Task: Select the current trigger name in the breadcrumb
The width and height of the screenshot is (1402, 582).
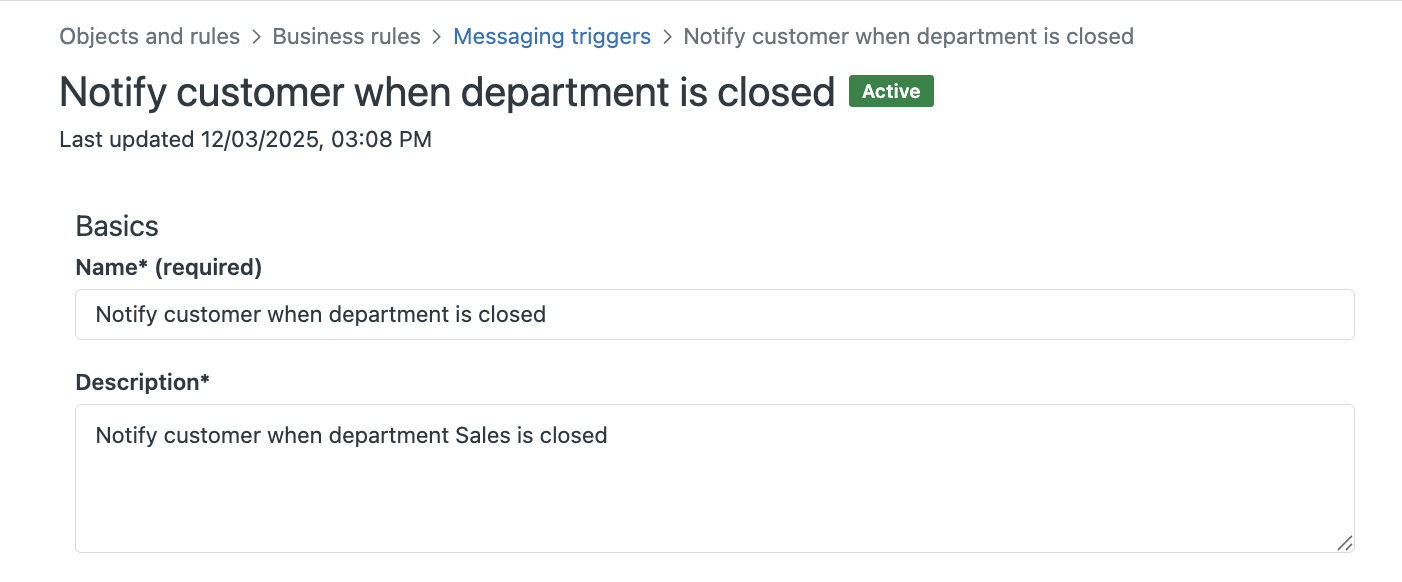Action: click(908, 36)
